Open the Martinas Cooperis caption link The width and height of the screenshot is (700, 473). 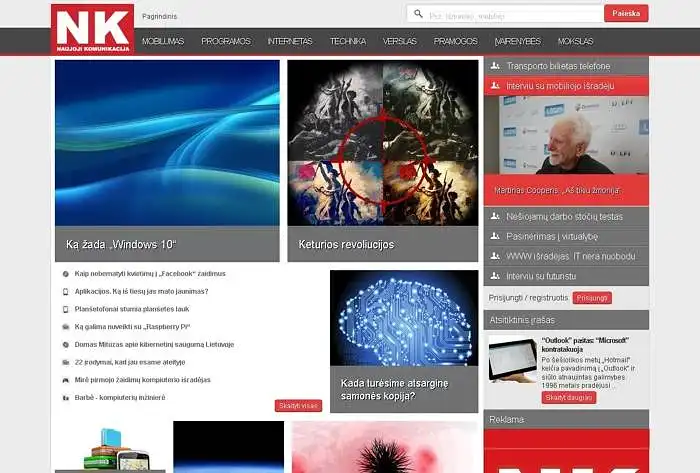click(557, 190)
